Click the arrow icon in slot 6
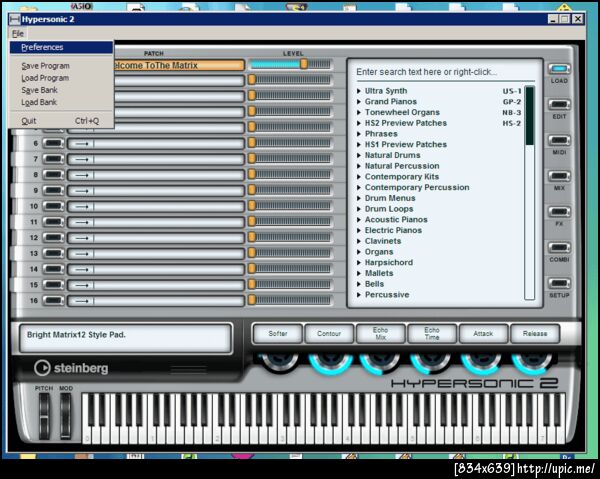This screenshot has height=479, width=600. (82, 144)
